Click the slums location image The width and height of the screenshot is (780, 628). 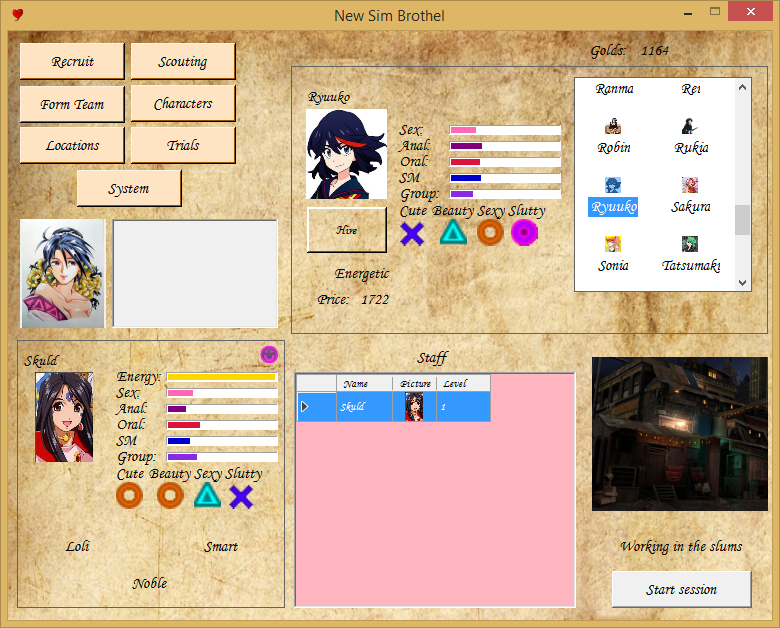tap(680, 434)
